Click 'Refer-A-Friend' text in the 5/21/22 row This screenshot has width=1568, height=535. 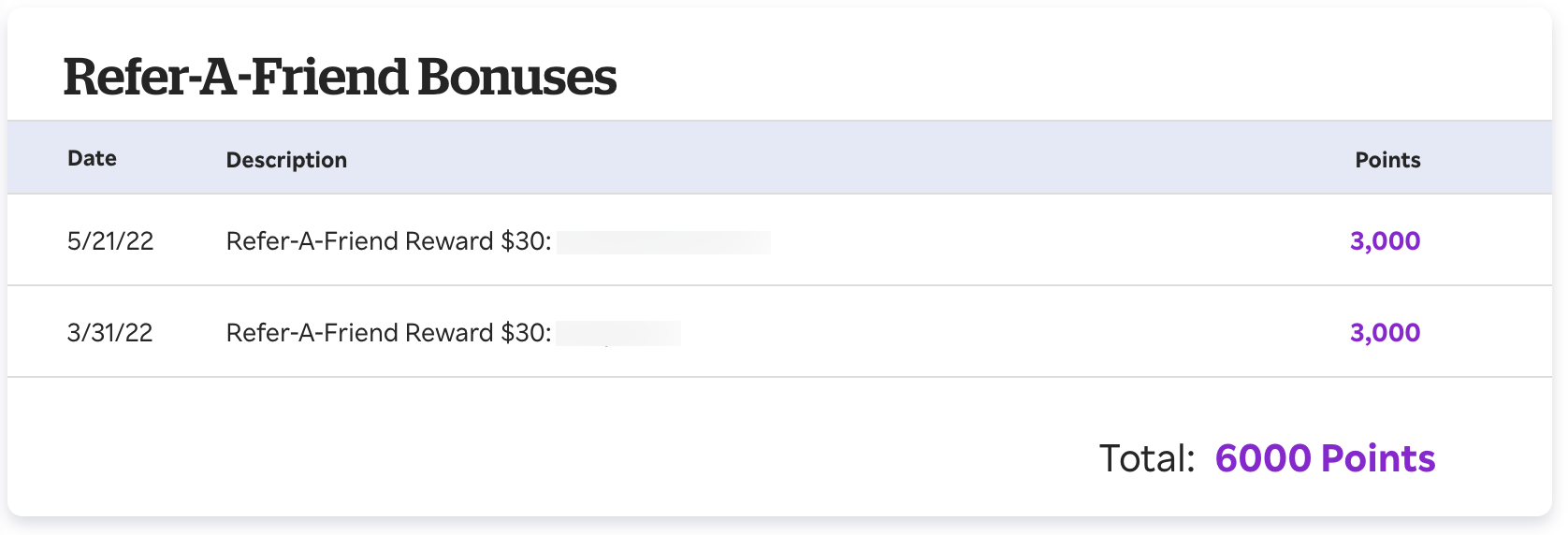coord(312,241)
